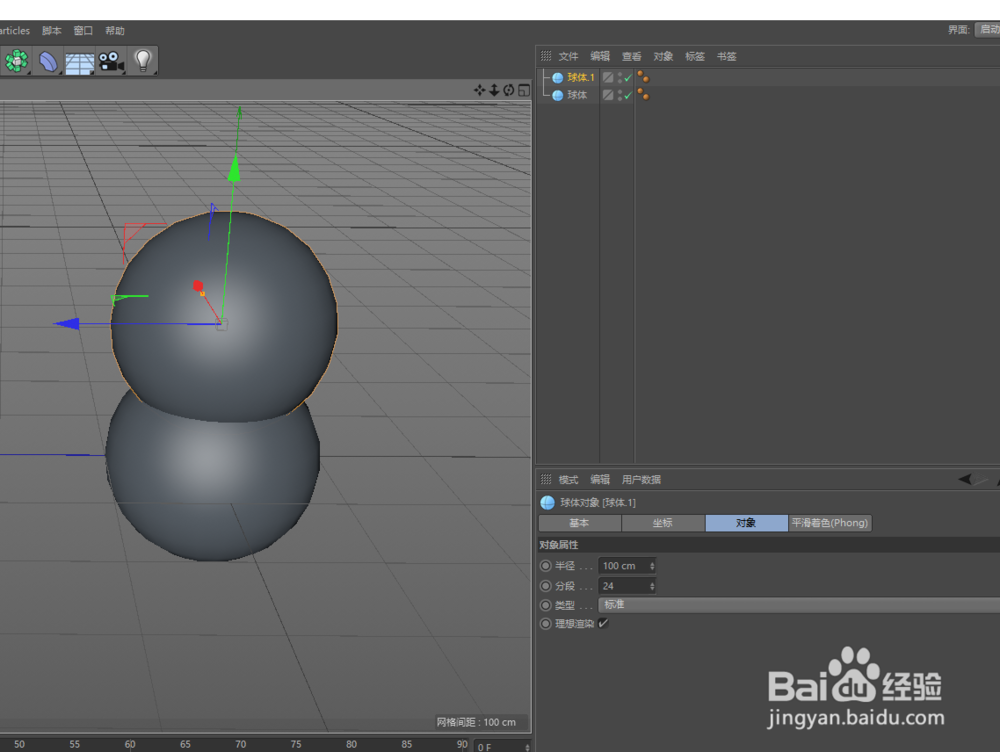Click the current frame field 0 F

[x=502, y=746]
